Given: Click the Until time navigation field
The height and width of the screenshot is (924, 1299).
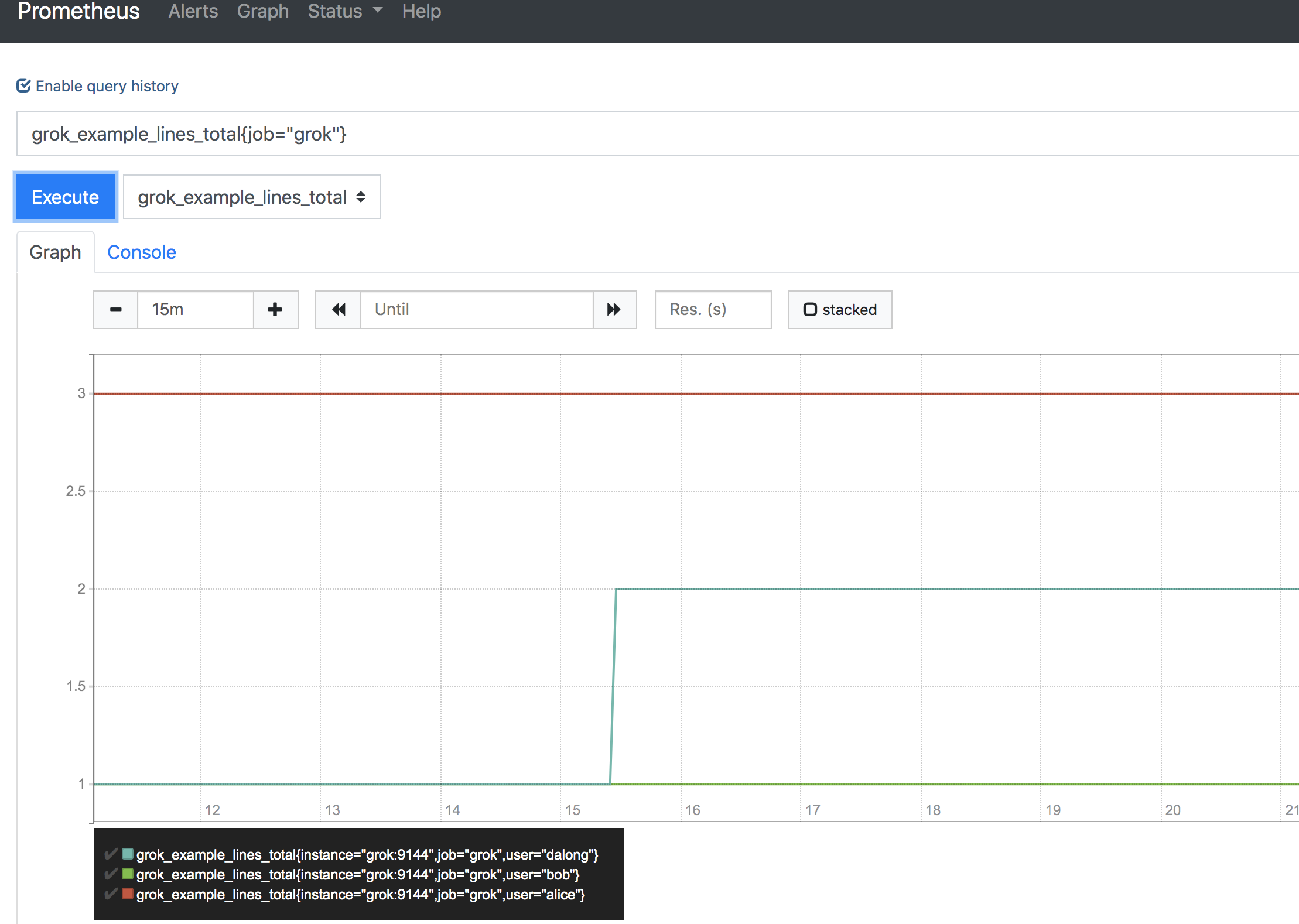Looking at the screenshot, I should click(477, 309).
